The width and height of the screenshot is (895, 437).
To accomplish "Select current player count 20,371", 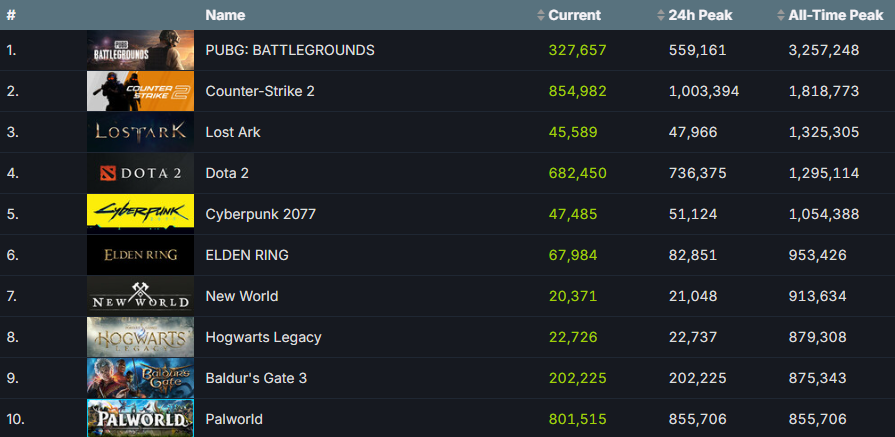I will coord(573,297).
